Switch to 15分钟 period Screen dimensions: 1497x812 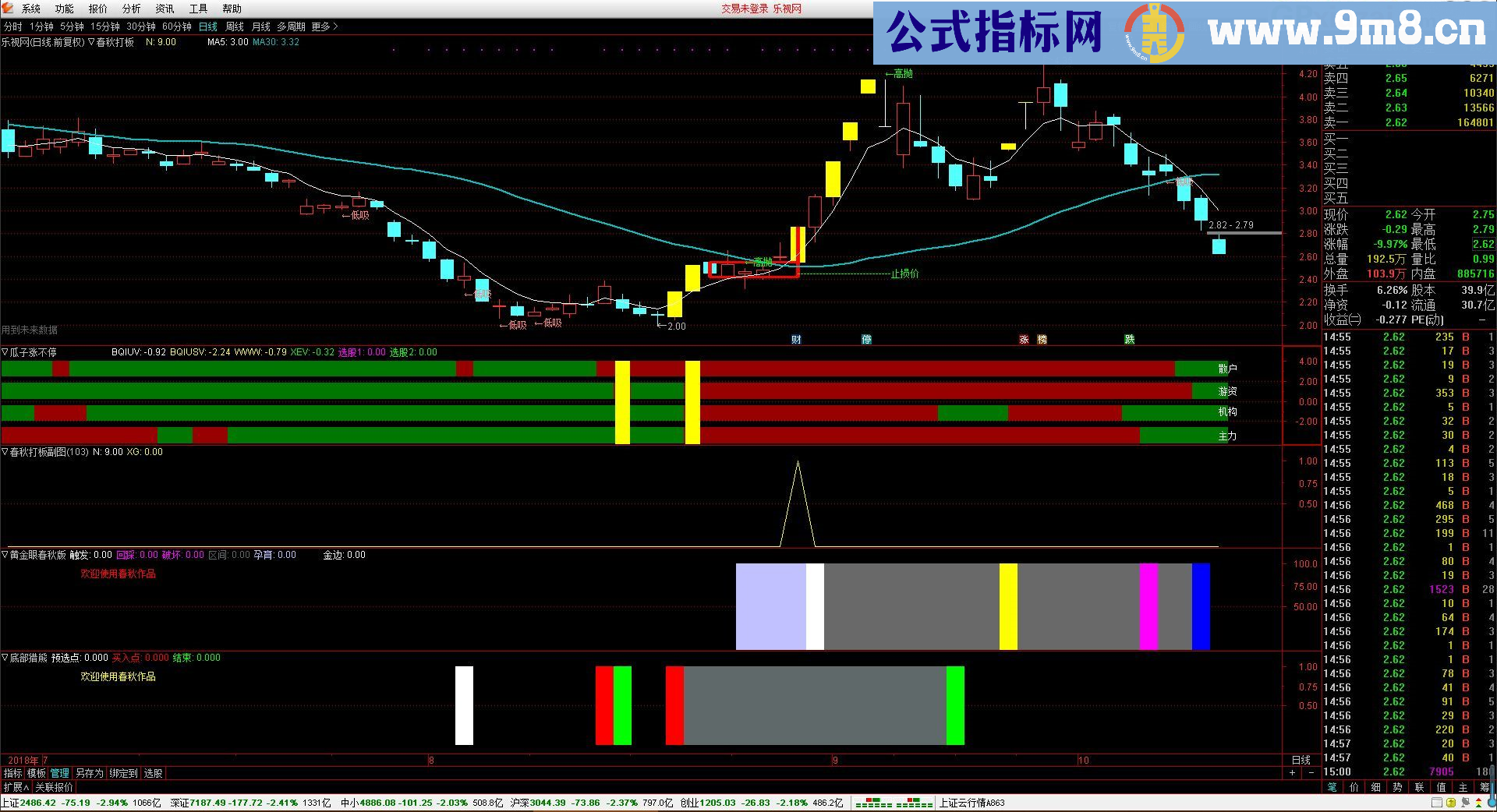(x=105, y=26)
